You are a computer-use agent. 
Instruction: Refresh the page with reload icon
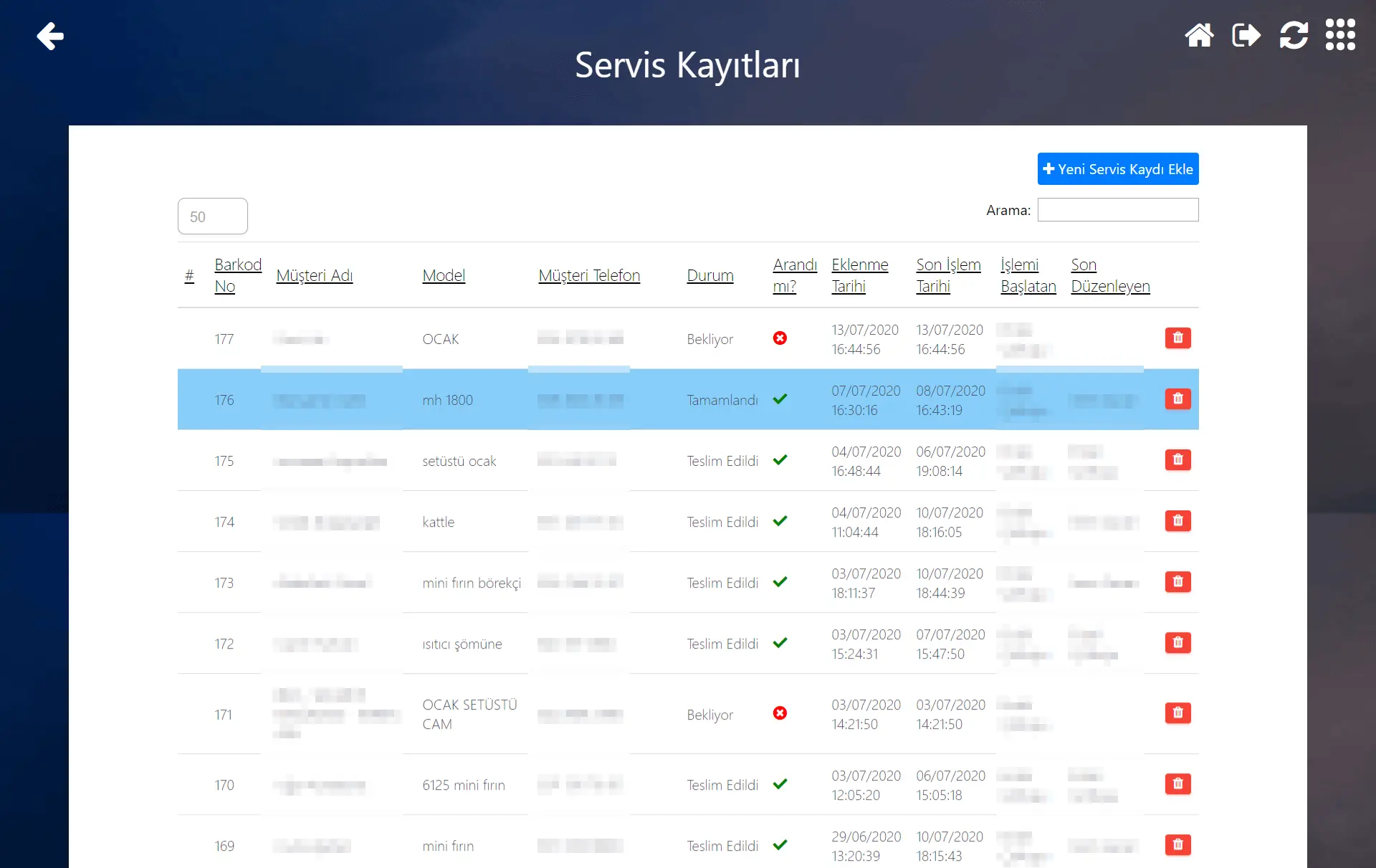tap(1294, 35)
